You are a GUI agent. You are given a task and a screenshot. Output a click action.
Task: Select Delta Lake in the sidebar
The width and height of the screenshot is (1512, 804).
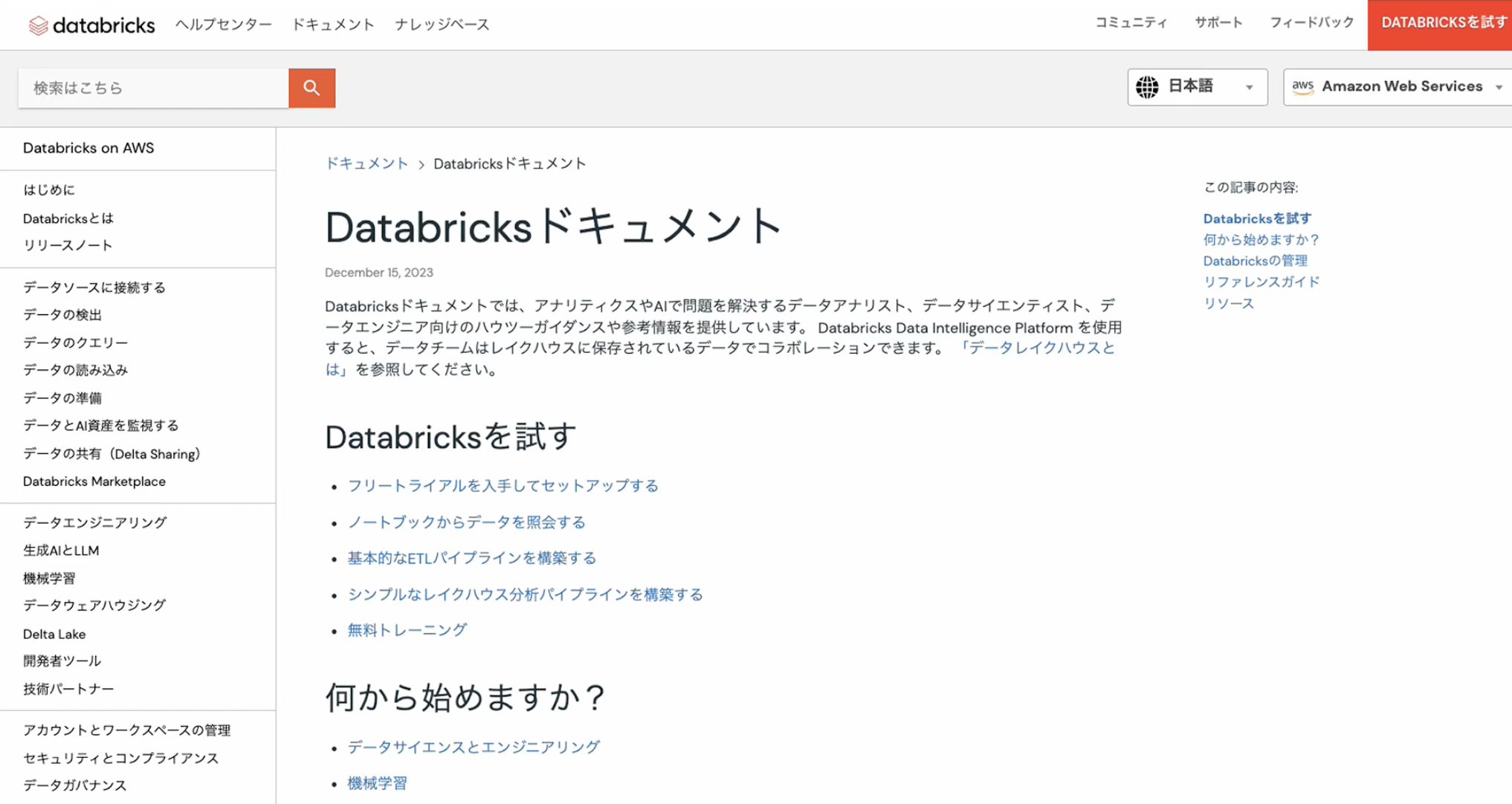pos(54,634)
